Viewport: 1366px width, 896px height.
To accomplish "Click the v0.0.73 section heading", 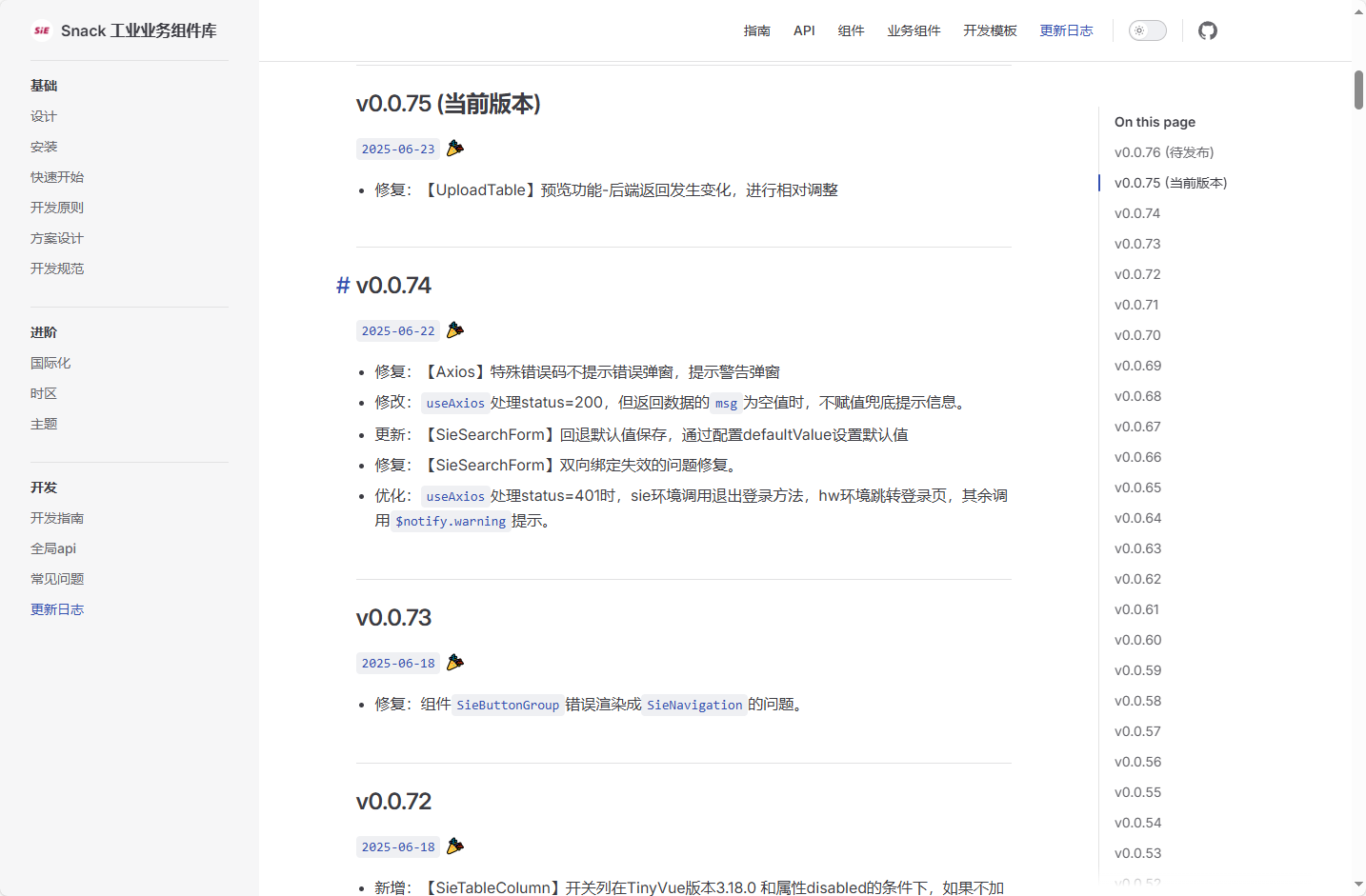I will pyautogui.click(x=393, y=617).
